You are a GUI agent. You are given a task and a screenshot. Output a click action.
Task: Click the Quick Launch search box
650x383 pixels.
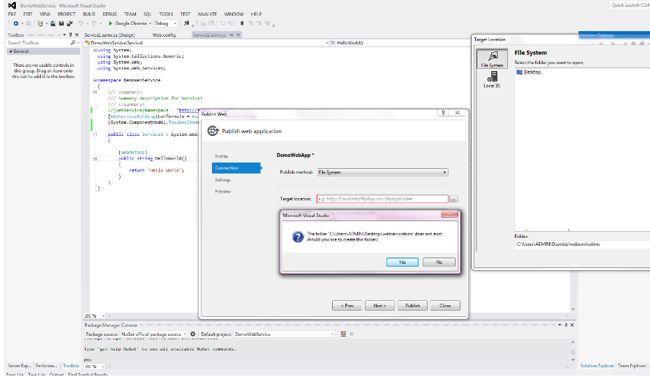630,5
